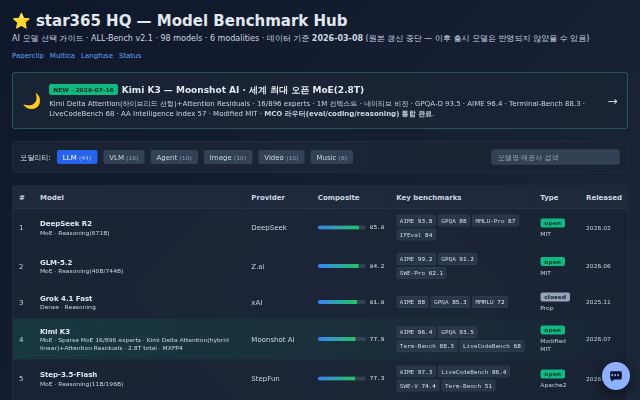Click the open badge in DeepSeek R2 row
This screenshot has width=640, height=400.
coord(552,223)
